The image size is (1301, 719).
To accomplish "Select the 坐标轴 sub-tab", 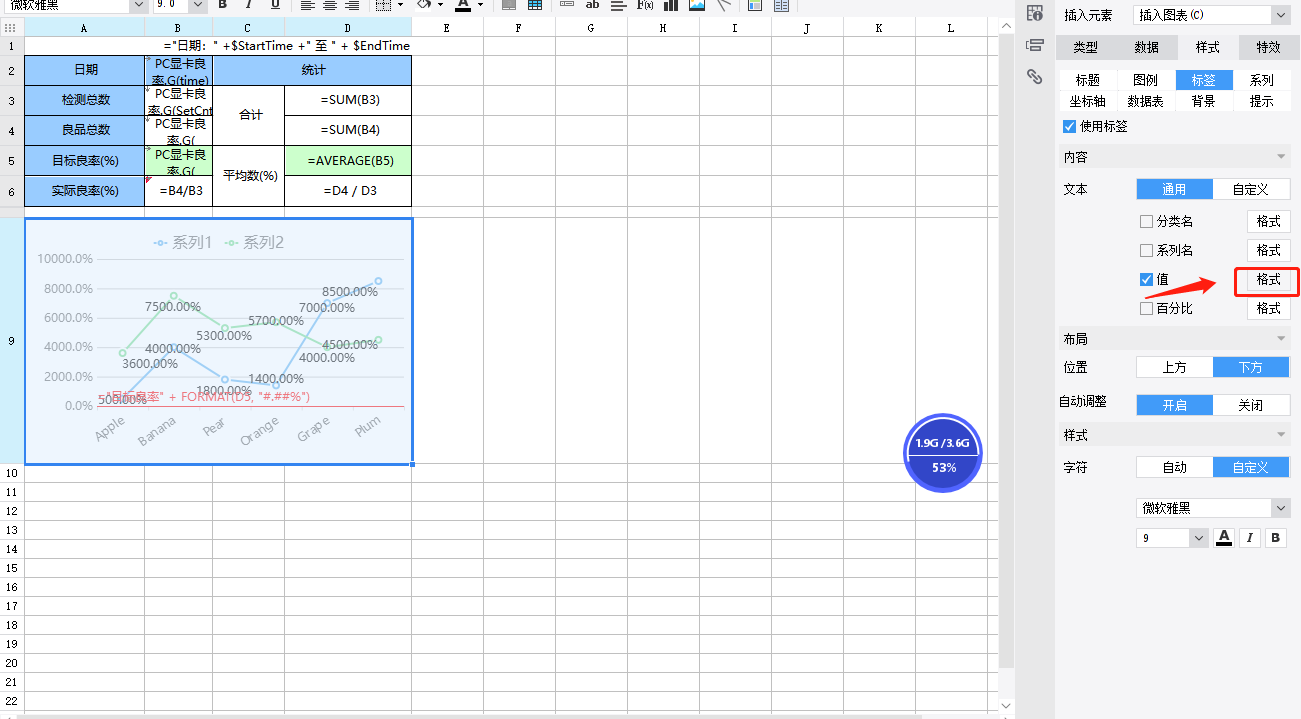I will pyautogui.click(x=1087, y=101).
